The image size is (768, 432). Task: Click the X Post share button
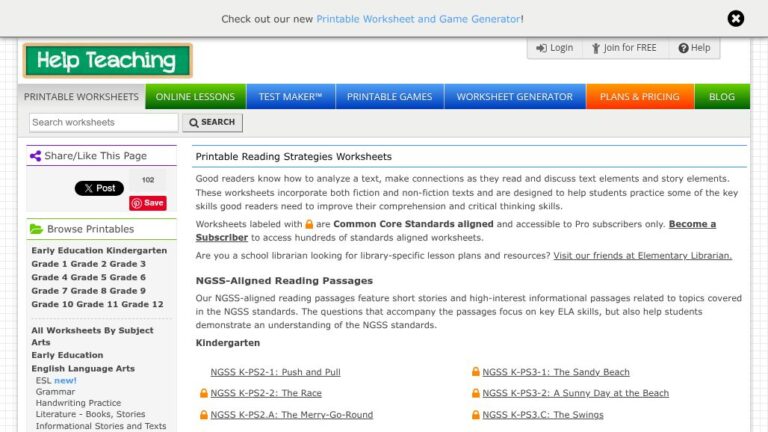[x=99, y=188]
